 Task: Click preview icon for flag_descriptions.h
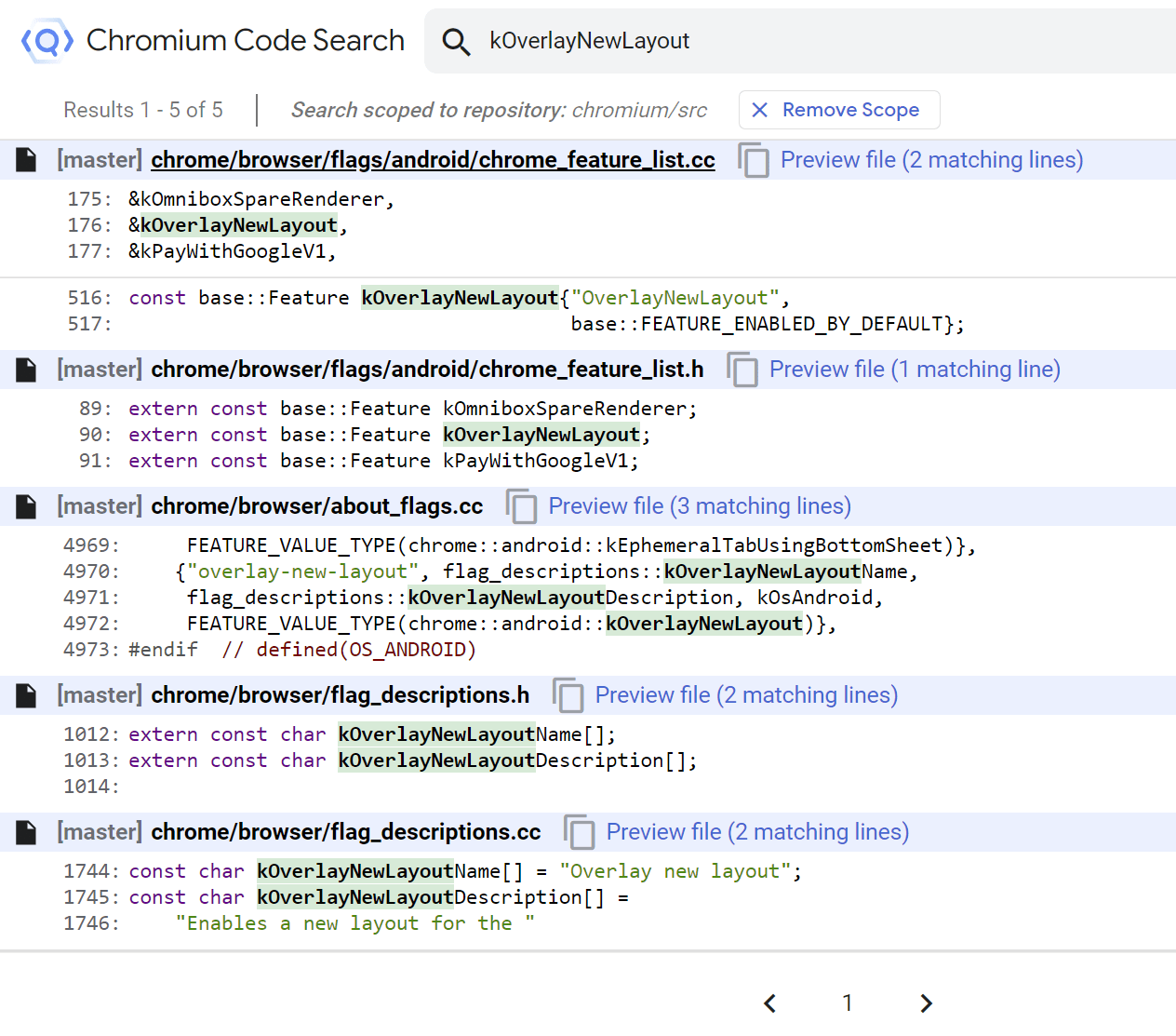click(x=568, y=695)
